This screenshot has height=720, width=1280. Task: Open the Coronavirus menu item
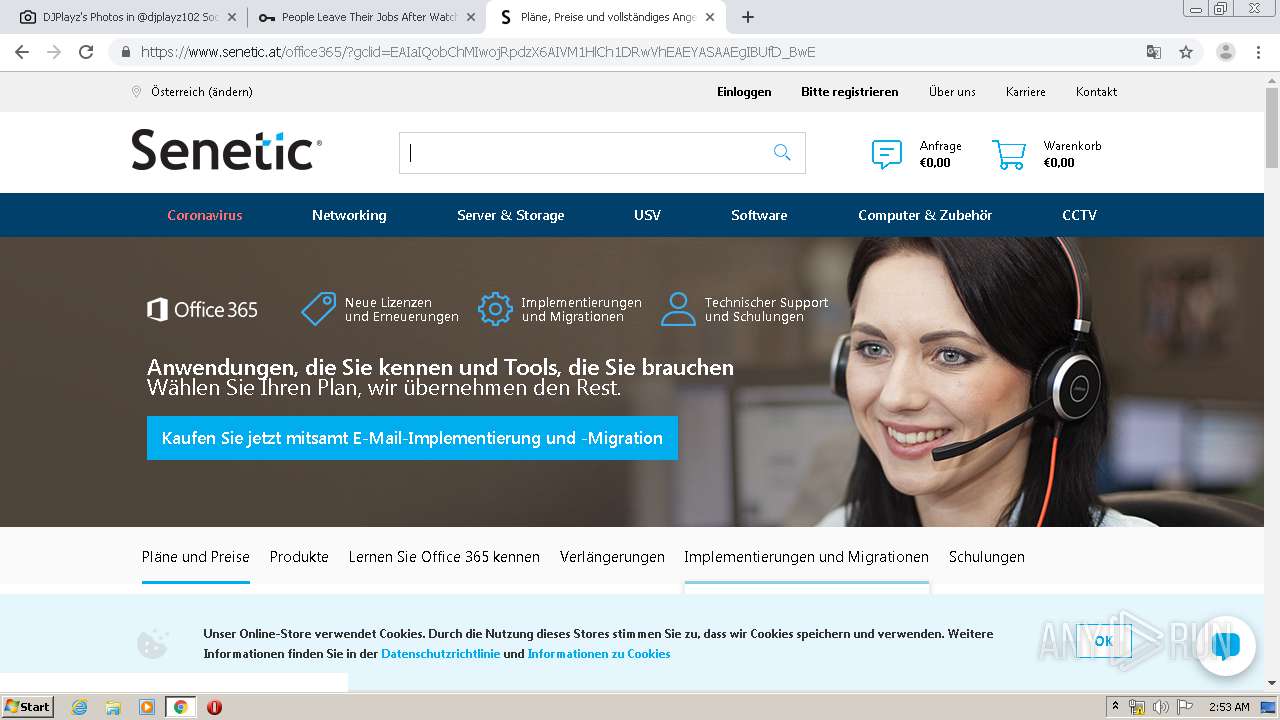pos(205,215)
